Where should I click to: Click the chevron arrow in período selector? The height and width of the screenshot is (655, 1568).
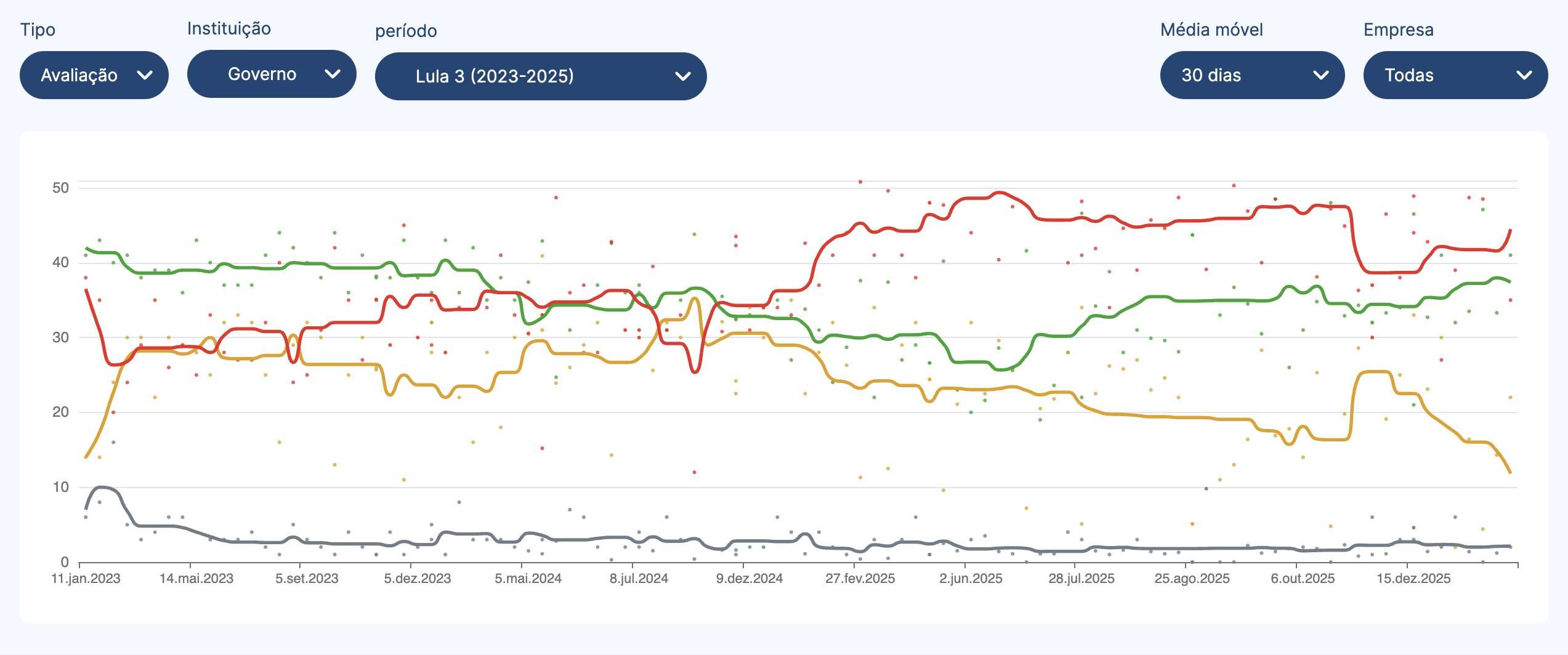682,76
